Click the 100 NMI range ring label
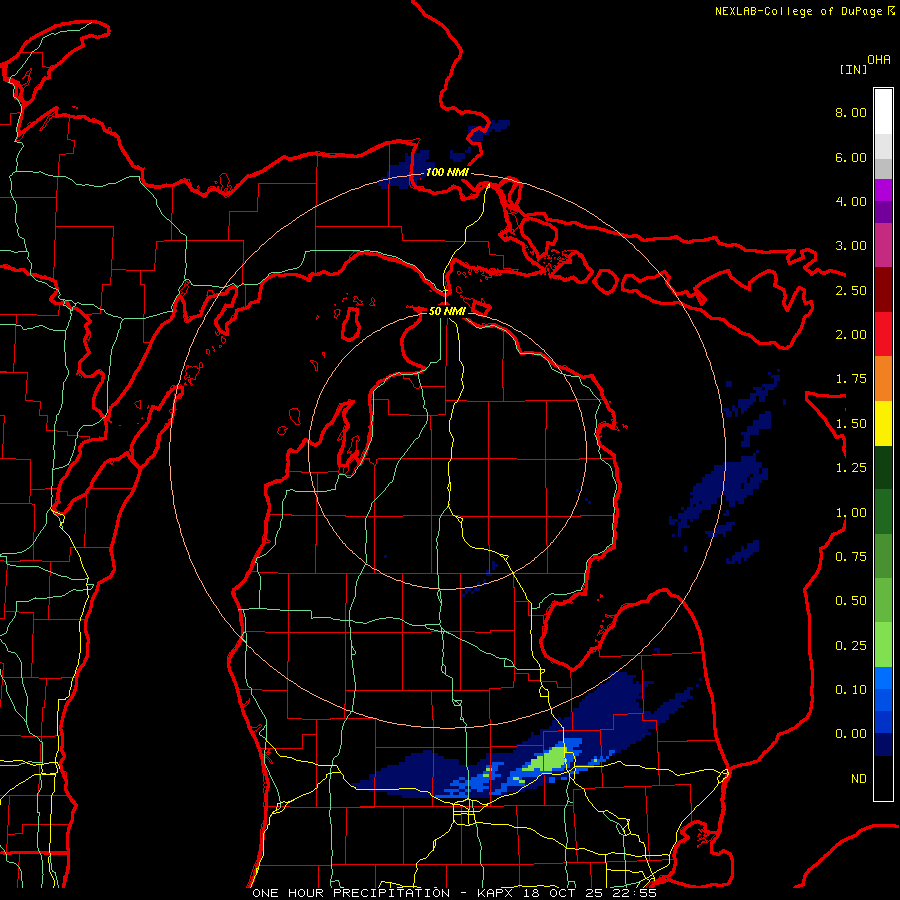 pyautogui.click(x=447, y=172)
